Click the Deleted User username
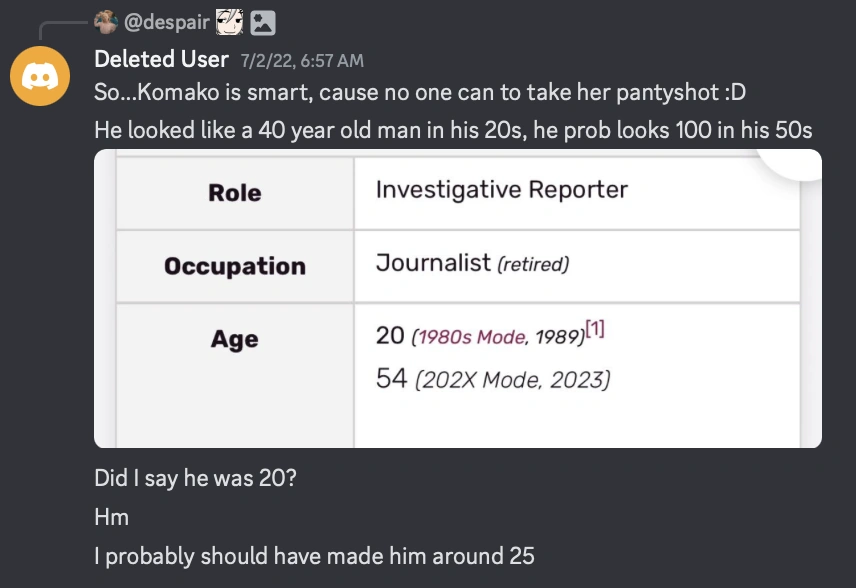This screenshot has height=588, width=856. 161,60
